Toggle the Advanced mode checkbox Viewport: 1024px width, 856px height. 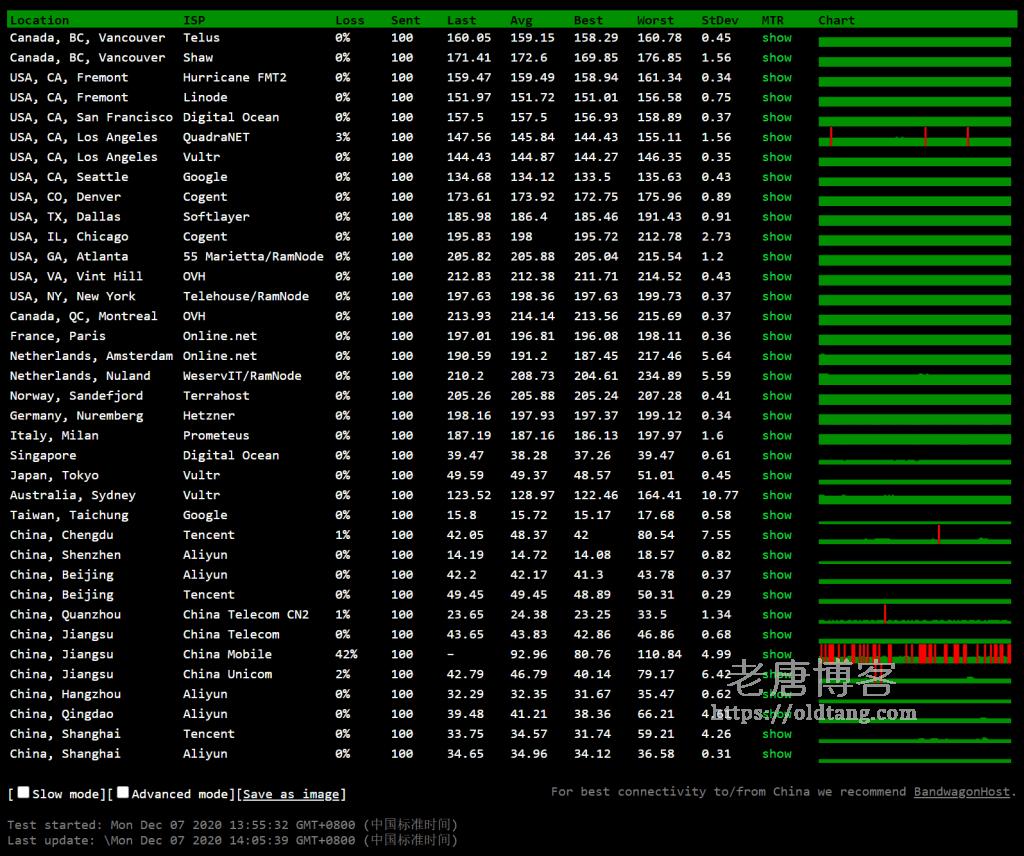[x=123, y=792]
